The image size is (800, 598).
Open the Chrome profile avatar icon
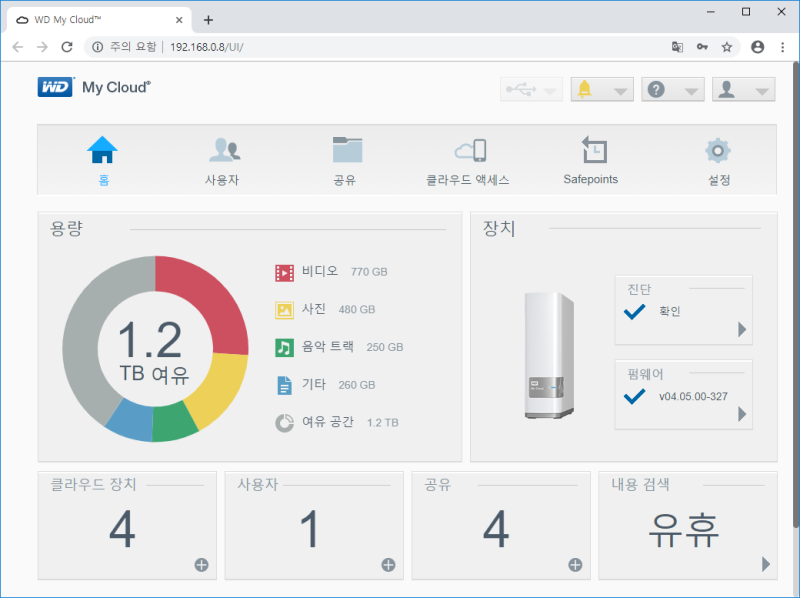click(758, 47)
